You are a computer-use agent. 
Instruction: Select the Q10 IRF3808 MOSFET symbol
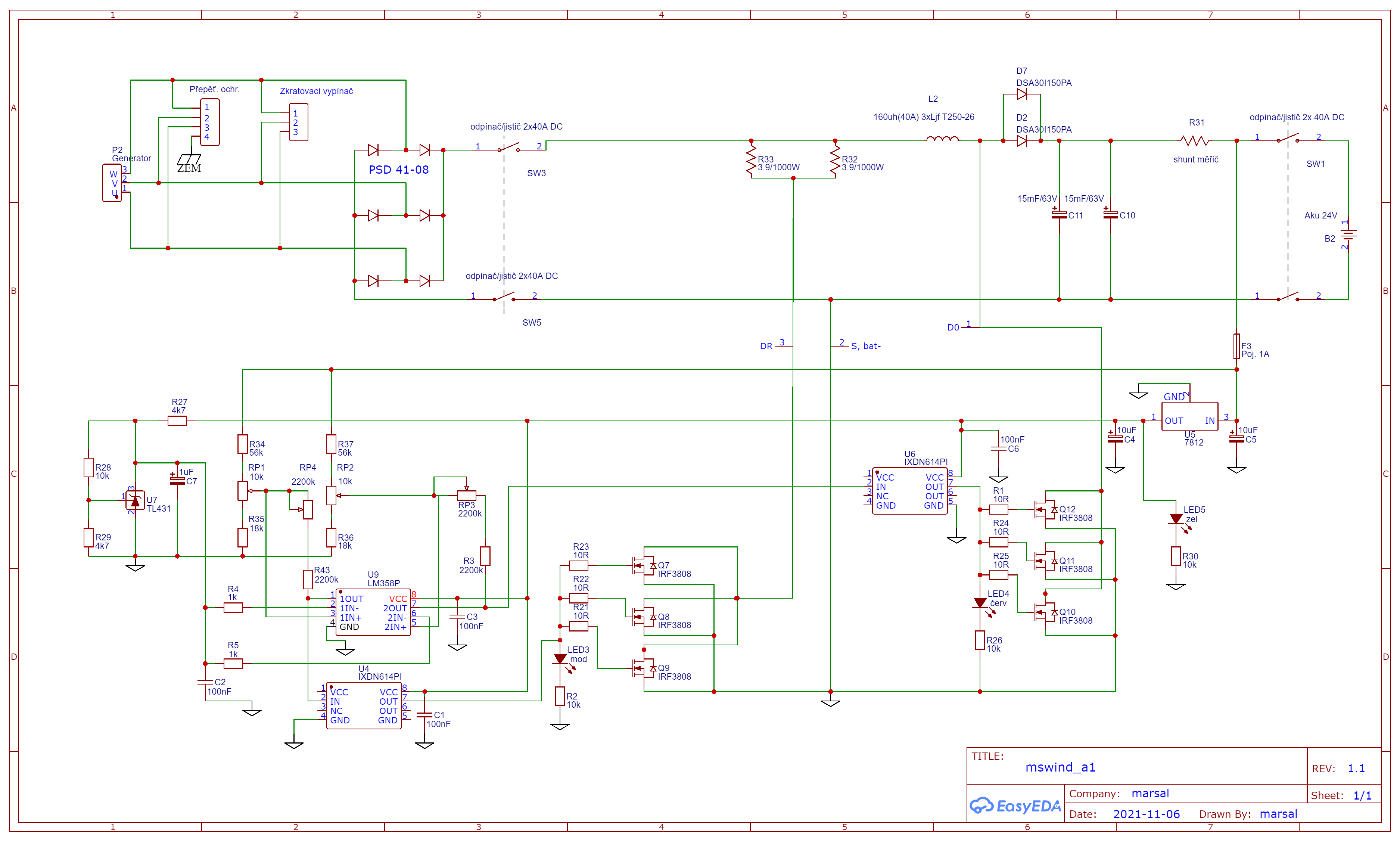pos(1046,612)
